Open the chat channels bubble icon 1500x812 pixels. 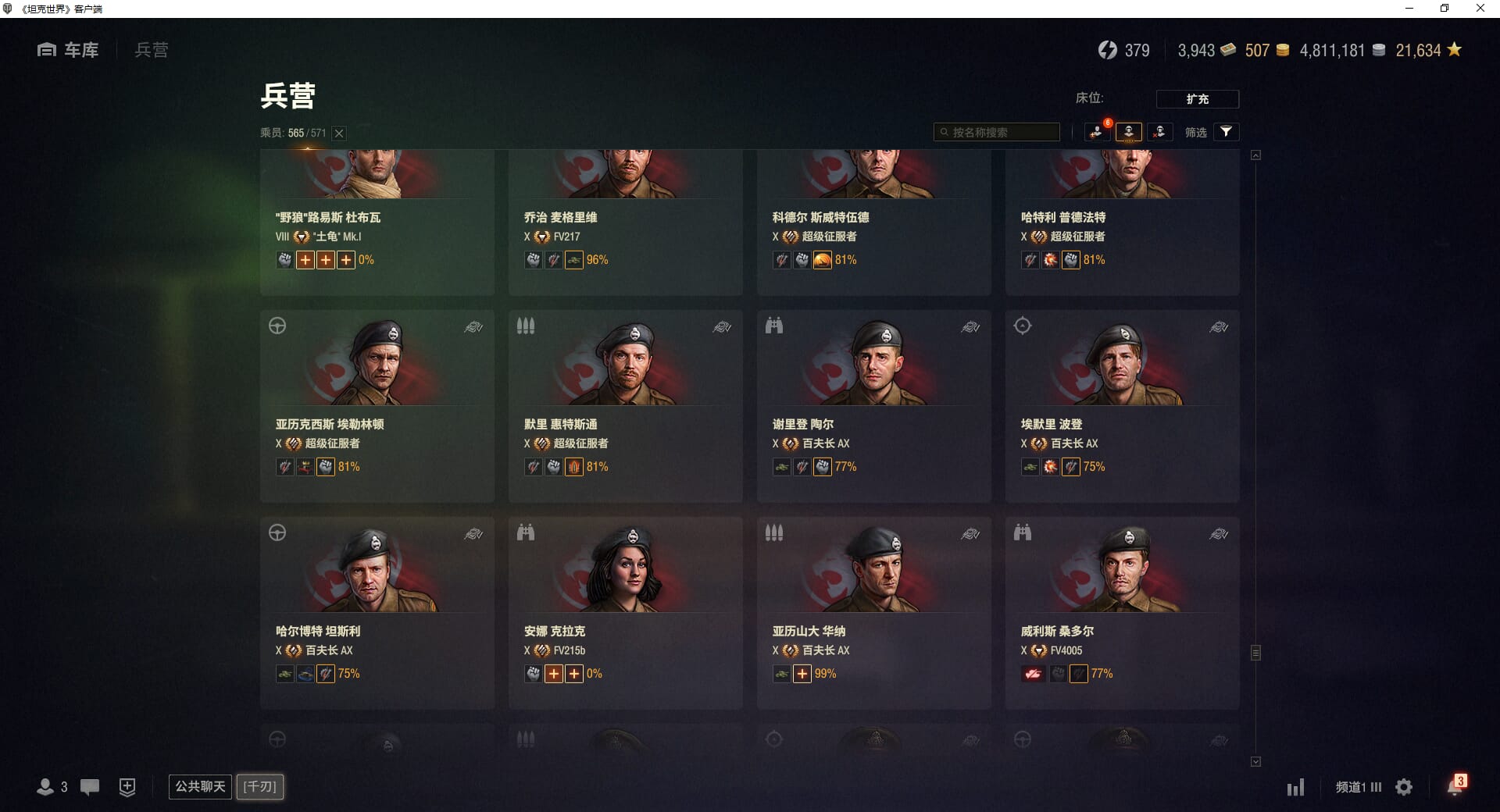pyautogui.click(x=90, y=787)
